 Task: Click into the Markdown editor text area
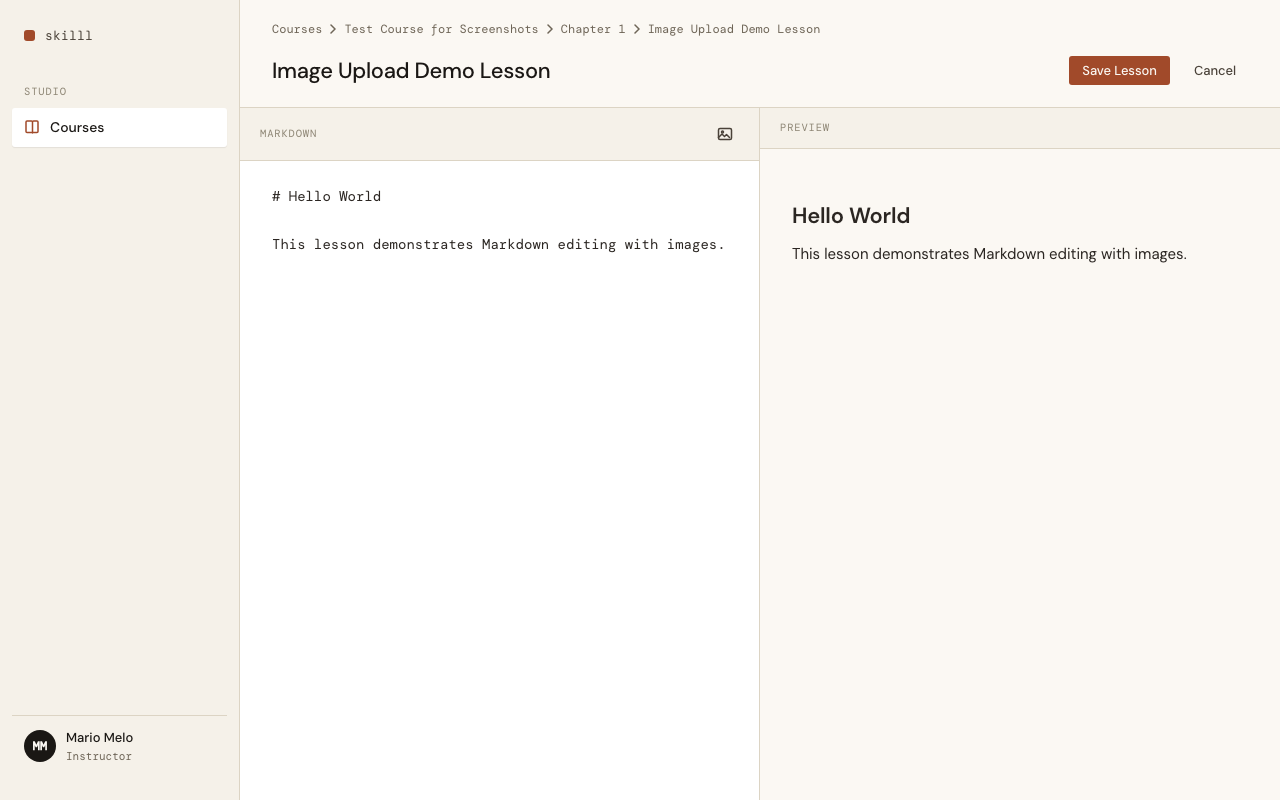[499, 480]
